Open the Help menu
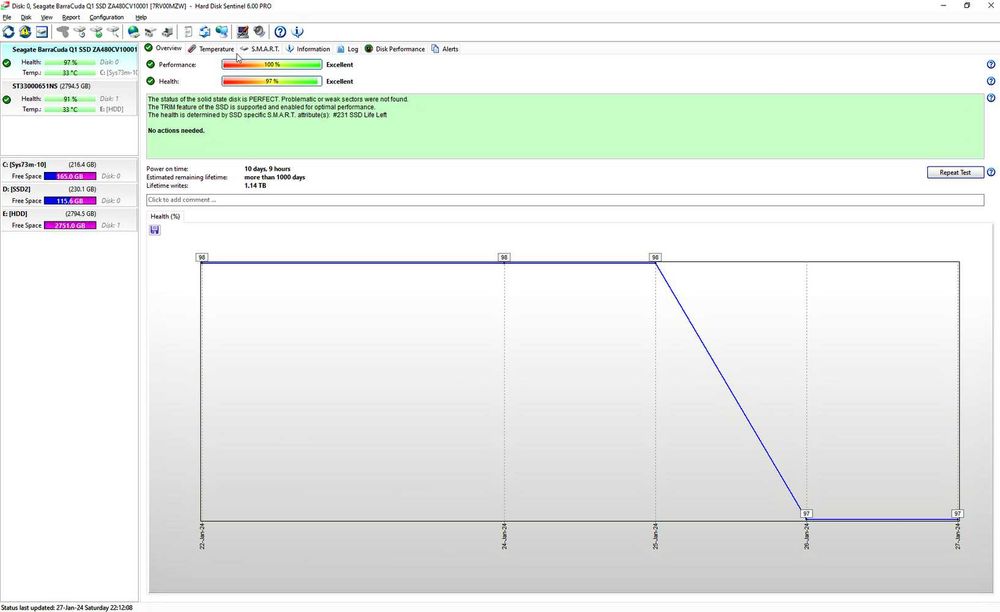 (141, 17)
